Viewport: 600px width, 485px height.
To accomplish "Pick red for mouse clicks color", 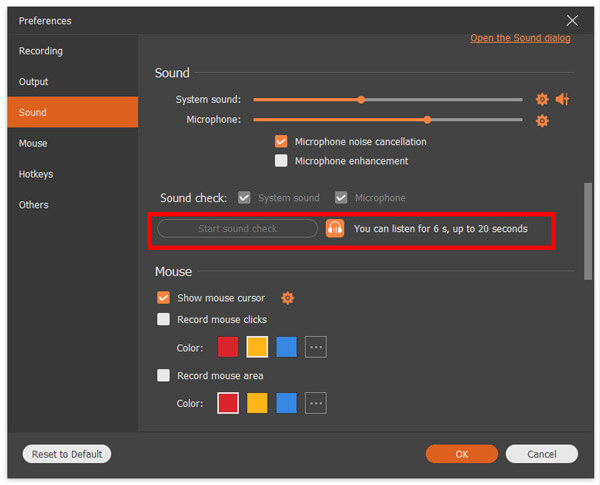I will 228,347.
